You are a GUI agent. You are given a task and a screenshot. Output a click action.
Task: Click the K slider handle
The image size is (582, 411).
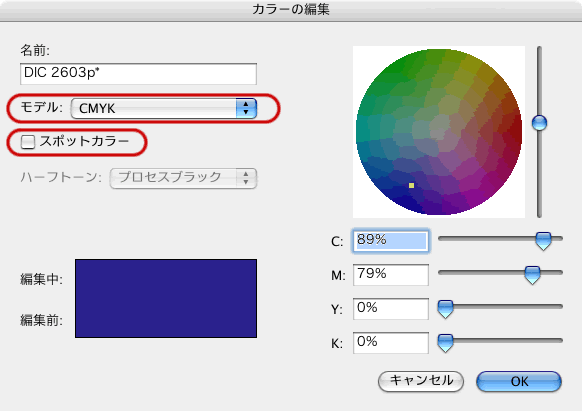[x=445, y=343]
